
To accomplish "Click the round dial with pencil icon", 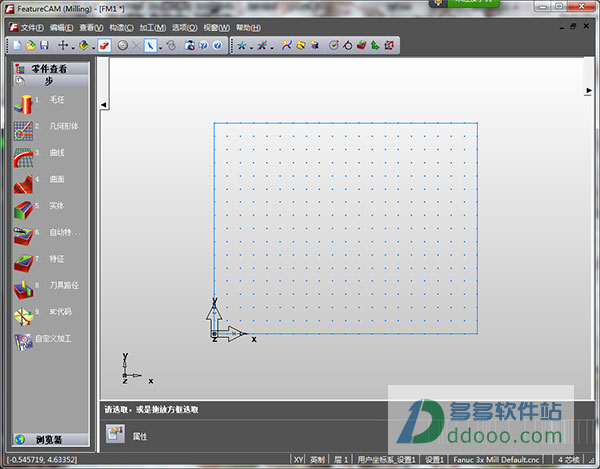I will click(334, 46).
